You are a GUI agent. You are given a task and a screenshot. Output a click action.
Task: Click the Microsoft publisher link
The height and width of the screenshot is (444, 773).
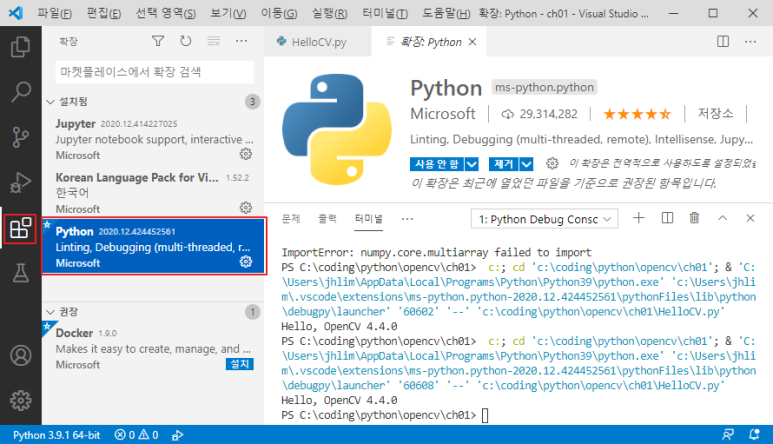(443, 114)
